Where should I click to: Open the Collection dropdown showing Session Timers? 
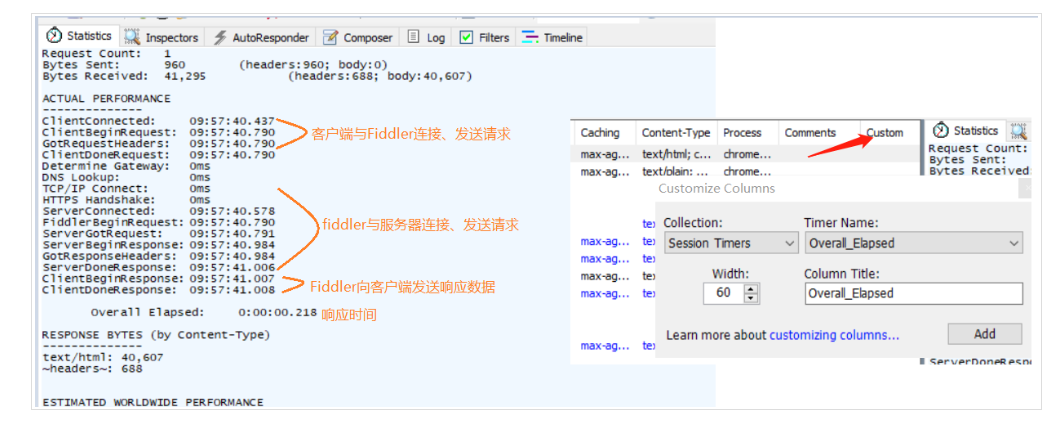[730, 243]
